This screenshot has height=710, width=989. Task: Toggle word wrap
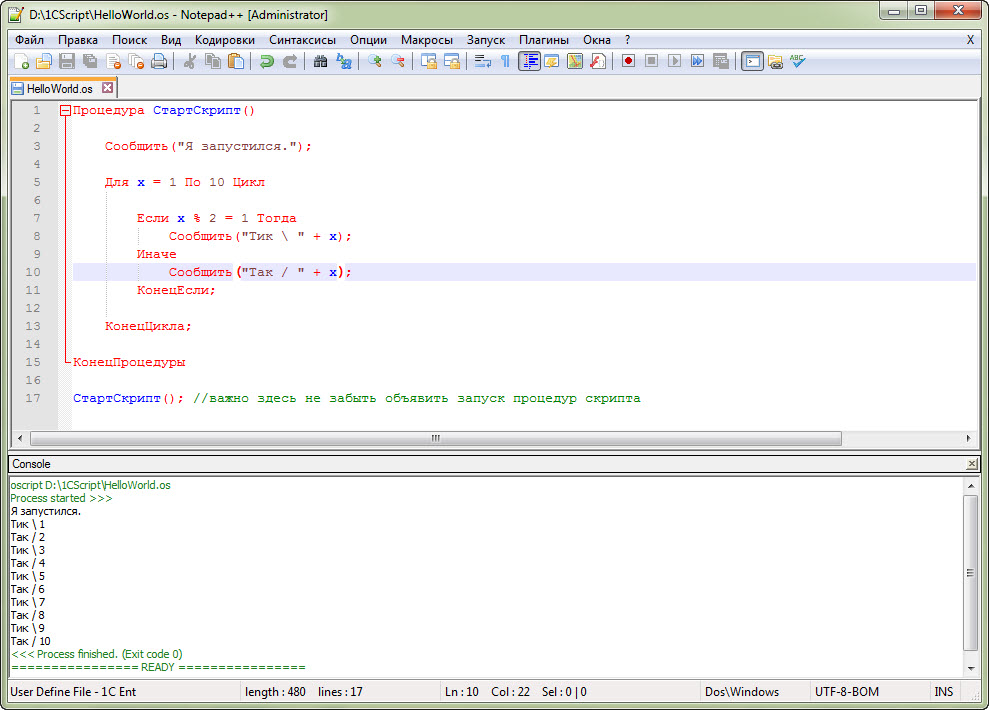483,61
